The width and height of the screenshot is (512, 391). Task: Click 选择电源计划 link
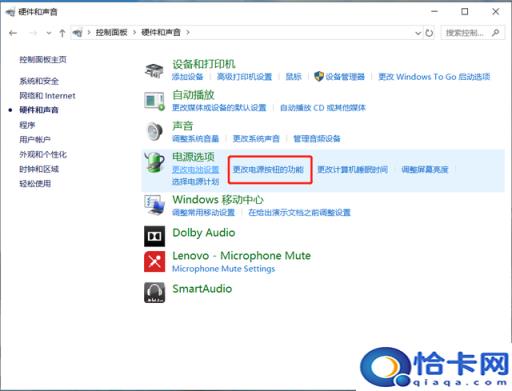click(x=196, y=182)
